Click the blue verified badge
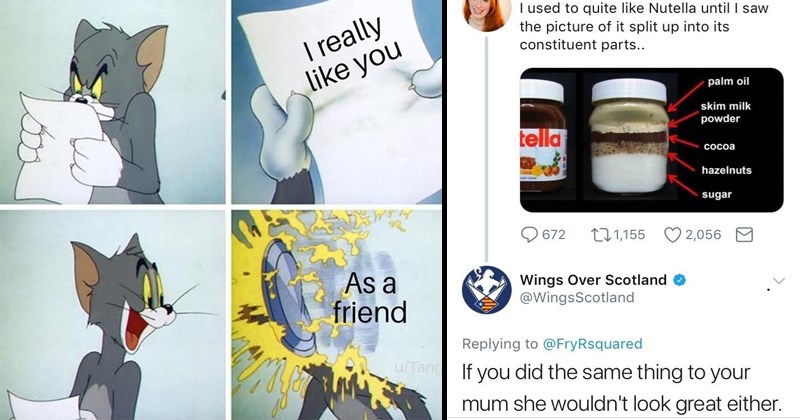 (680, 280)
